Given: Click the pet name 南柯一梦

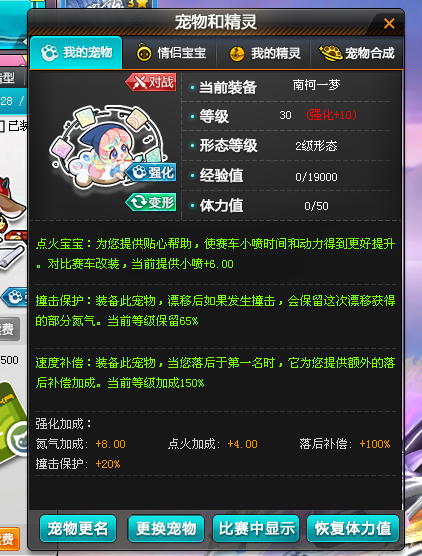Looking at the screenshot, I should click(x=316, y=85).
